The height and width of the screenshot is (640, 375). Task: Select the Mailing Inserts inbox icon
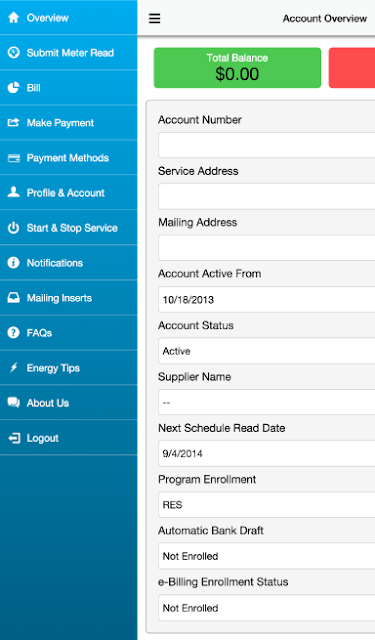pyautogui.click(x=13, y=298)
